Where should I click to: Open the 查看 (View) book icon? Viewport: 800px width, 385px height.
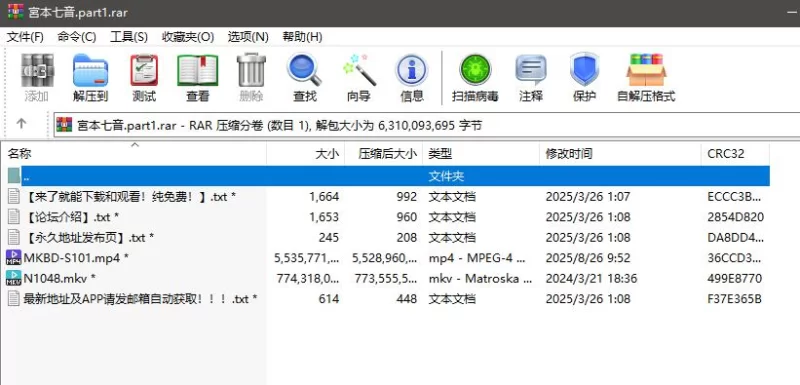point(197,70)
